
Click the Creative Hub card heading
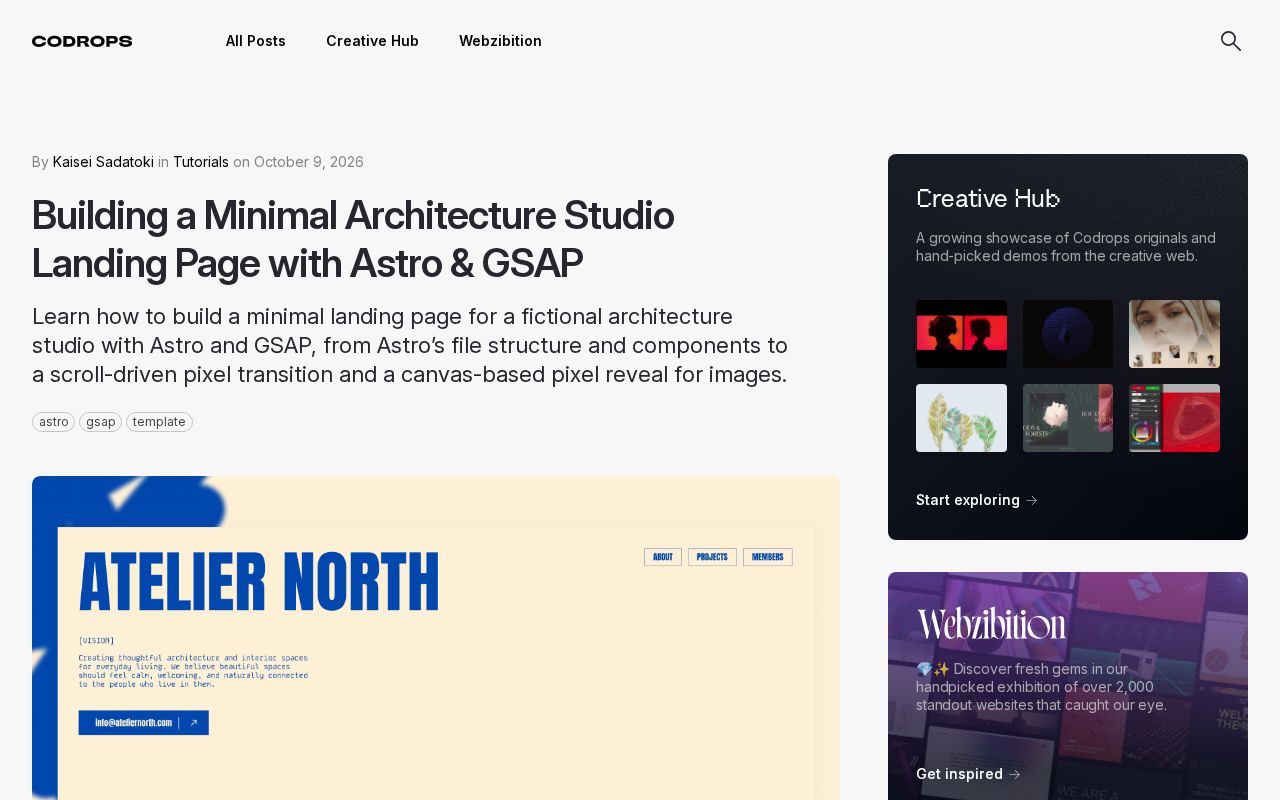(x=988, y=199)
